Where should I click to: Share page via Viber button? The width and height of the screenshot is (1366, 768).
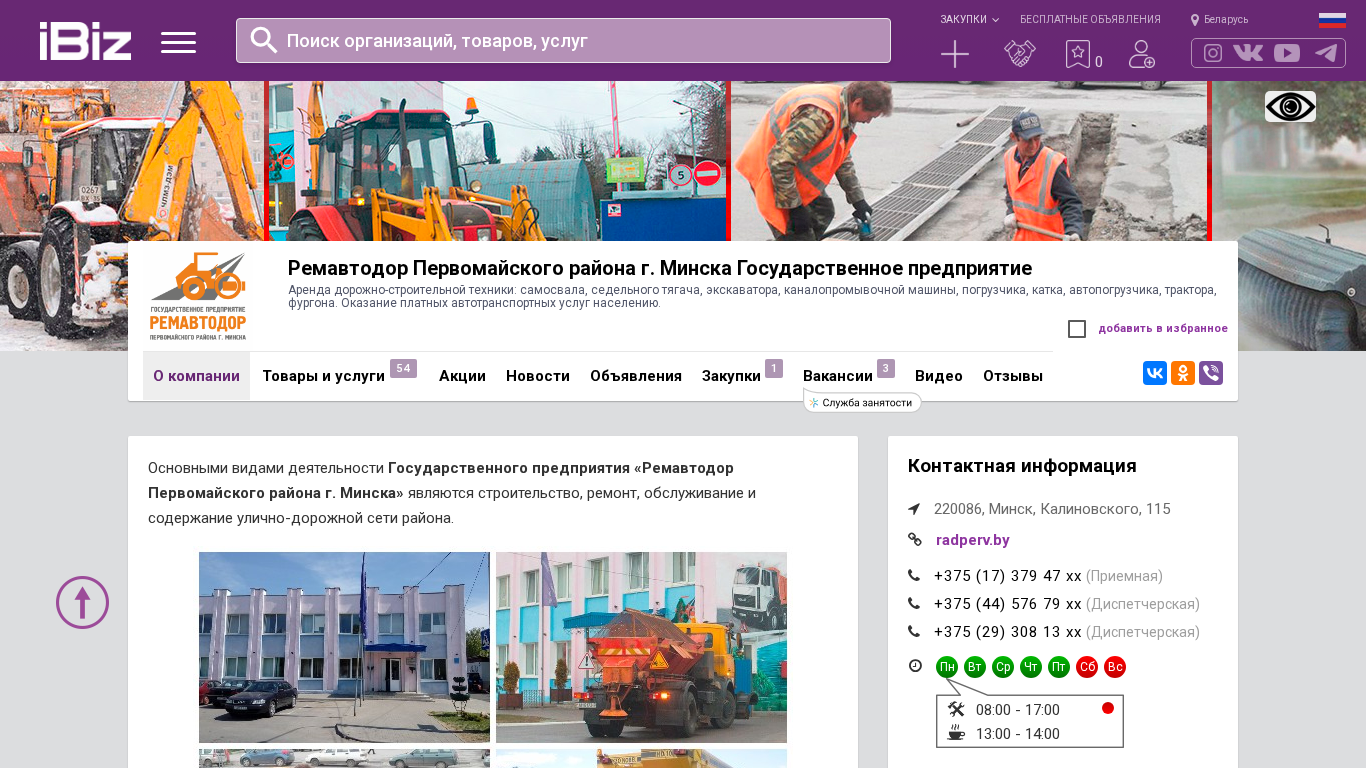[x=1211, y=373]
